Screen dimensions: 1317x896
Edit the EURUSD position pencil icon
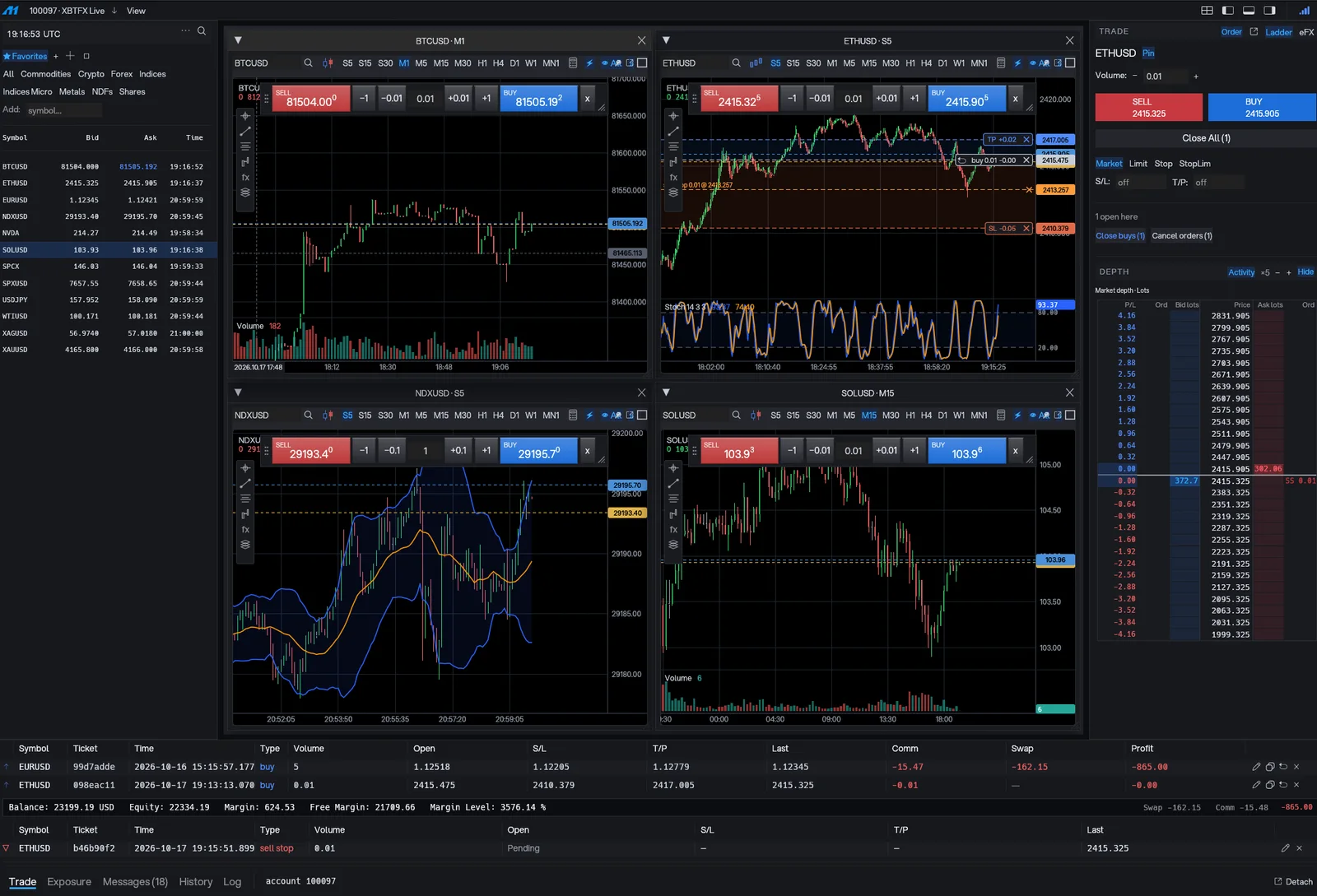1256,767
